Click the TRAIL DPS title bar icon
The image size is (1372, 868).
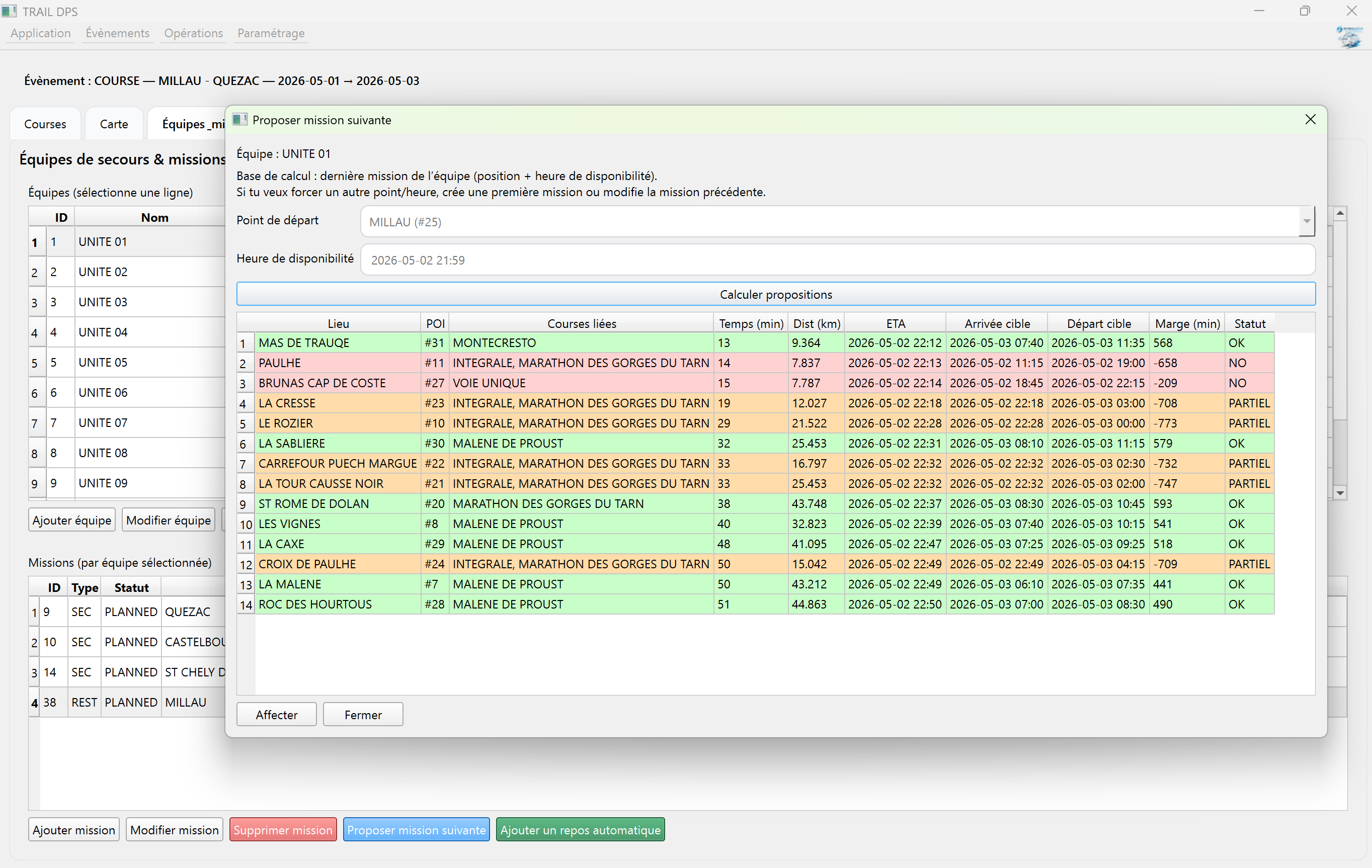[x=9, y=11]
